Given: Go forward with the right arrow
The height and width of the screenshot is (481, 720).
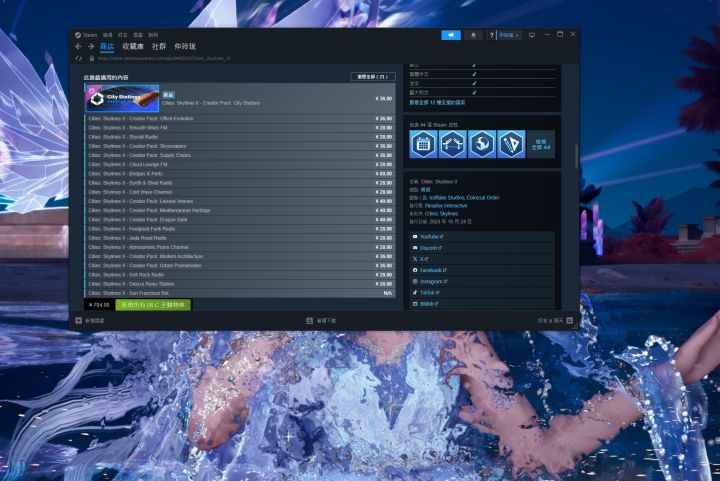Looking at the screenshot, I should tap(91, 46).
